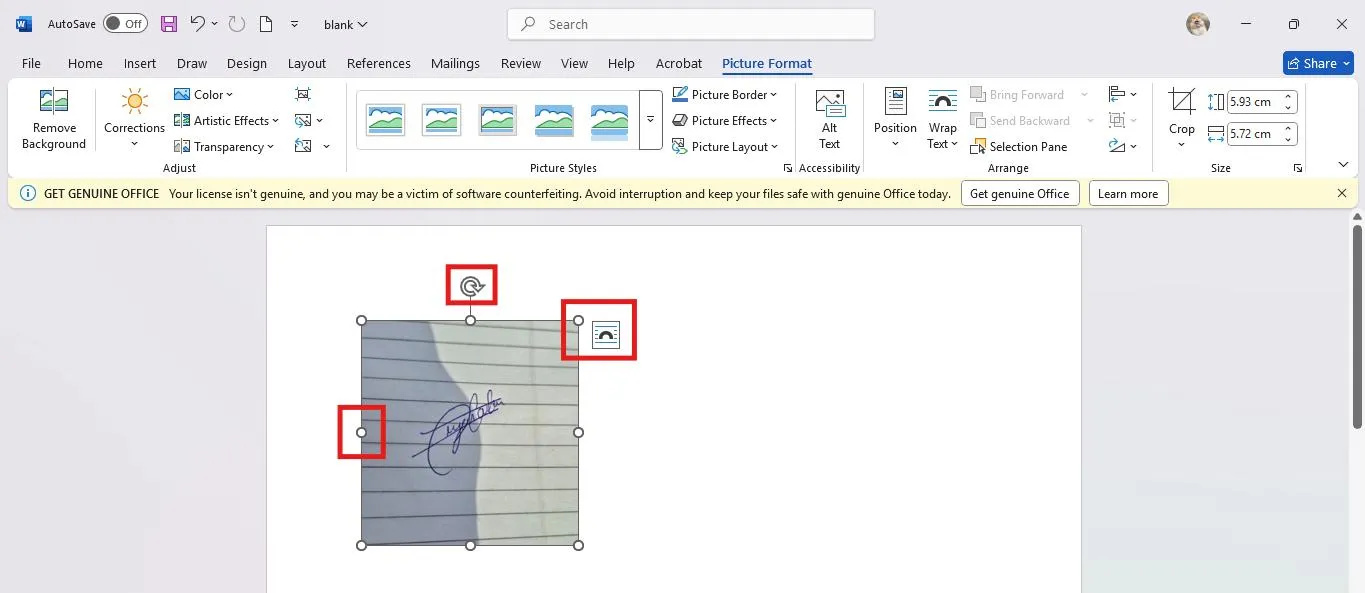Viewport: 1365px width, 593px height.
Task: Click the Save icon in title bar
Action: tap(169, 24)
